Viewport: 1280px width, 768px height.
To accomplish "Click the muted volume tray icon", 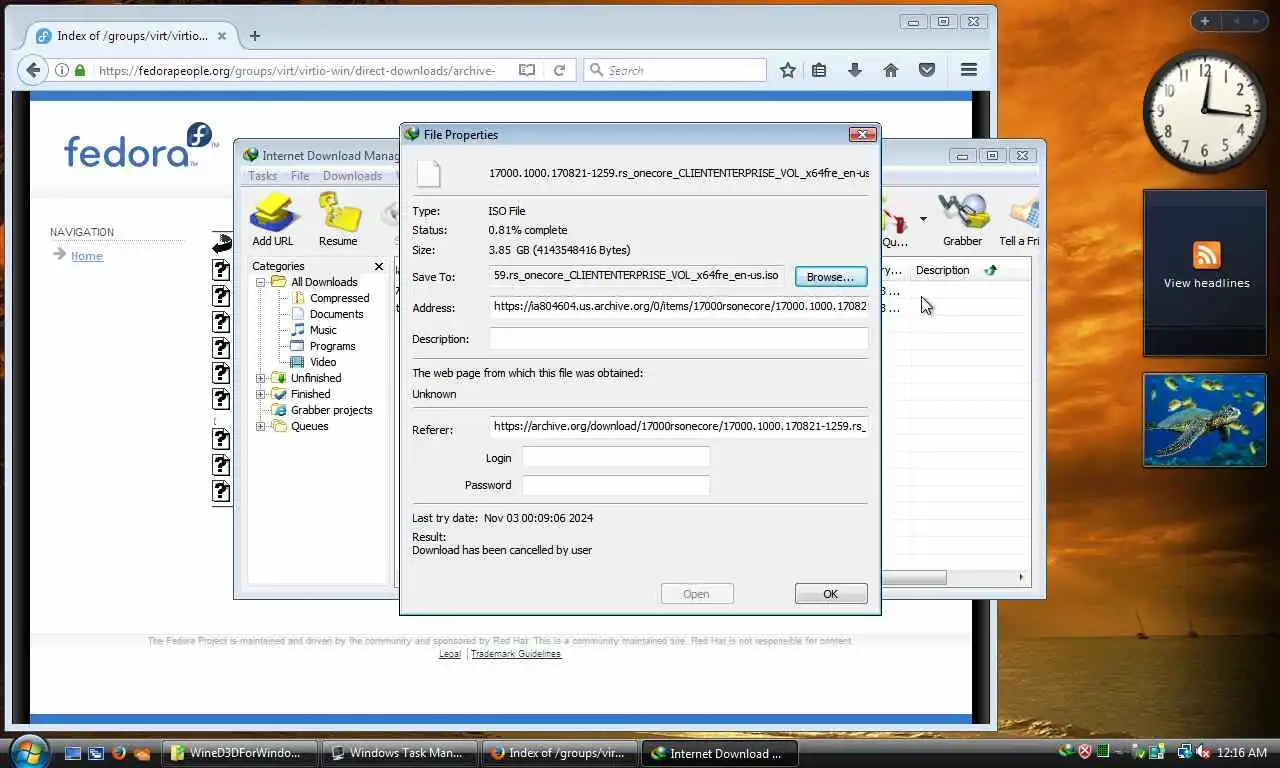I will pyautogui.click(x=1205, y=752).
